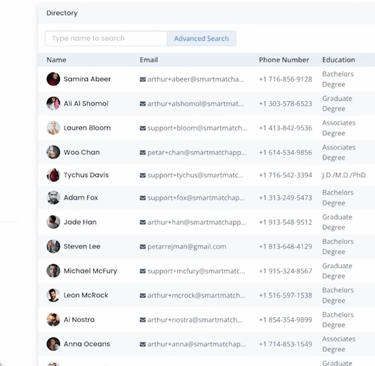Click the email starting support+bloom@smartmatch
Viewport: 375px width, 366px height.
(x=197, y=128)
